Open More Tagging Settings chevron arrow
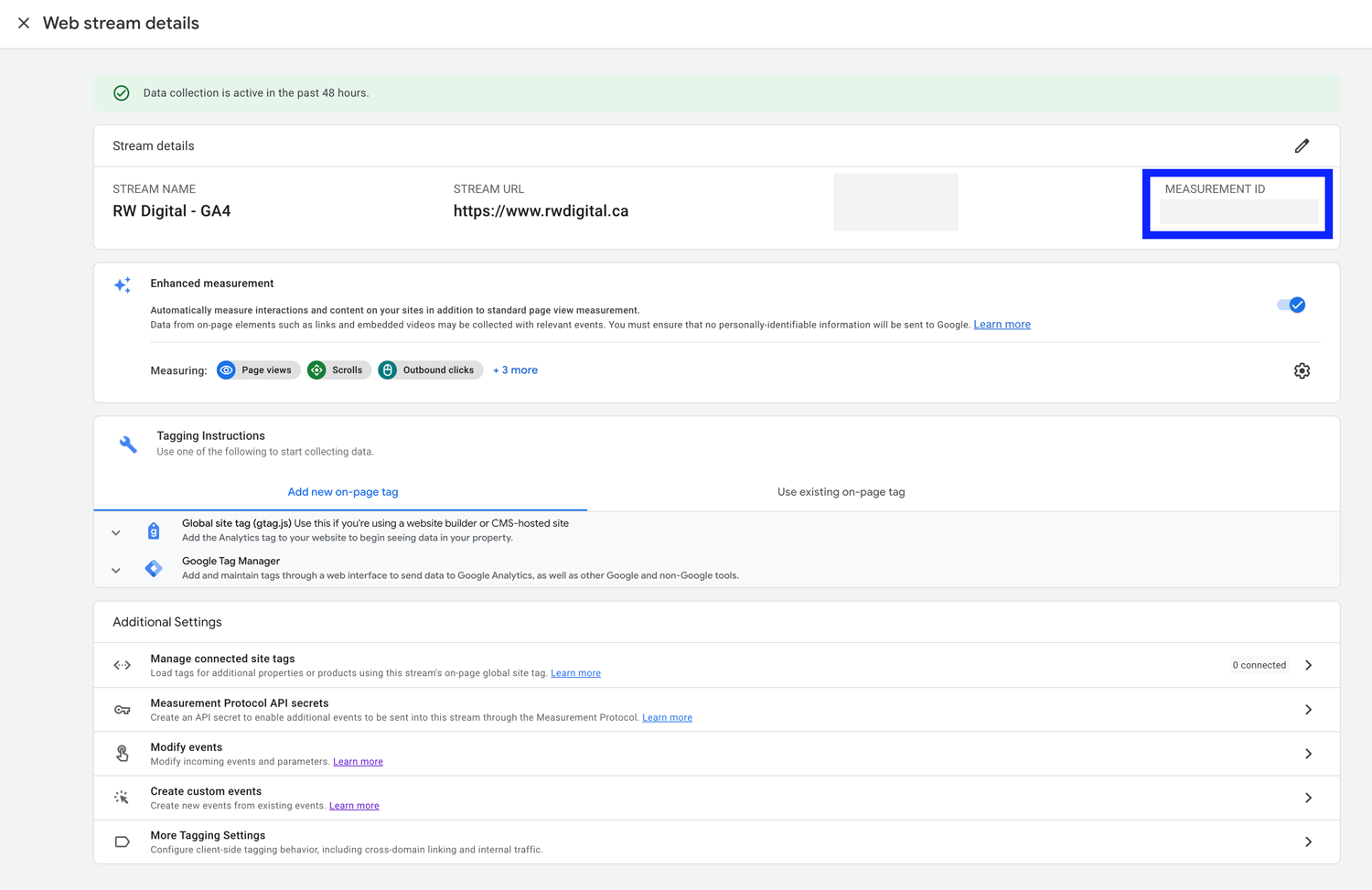 [1309, 842]
